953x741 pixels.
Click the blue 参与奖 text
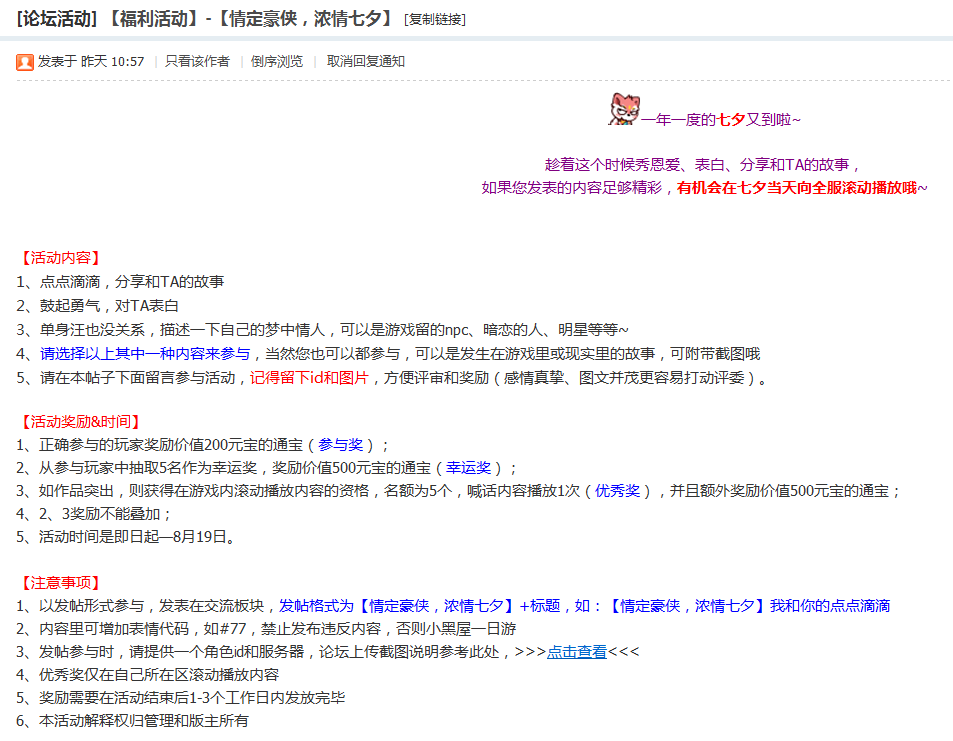(340, 445)
